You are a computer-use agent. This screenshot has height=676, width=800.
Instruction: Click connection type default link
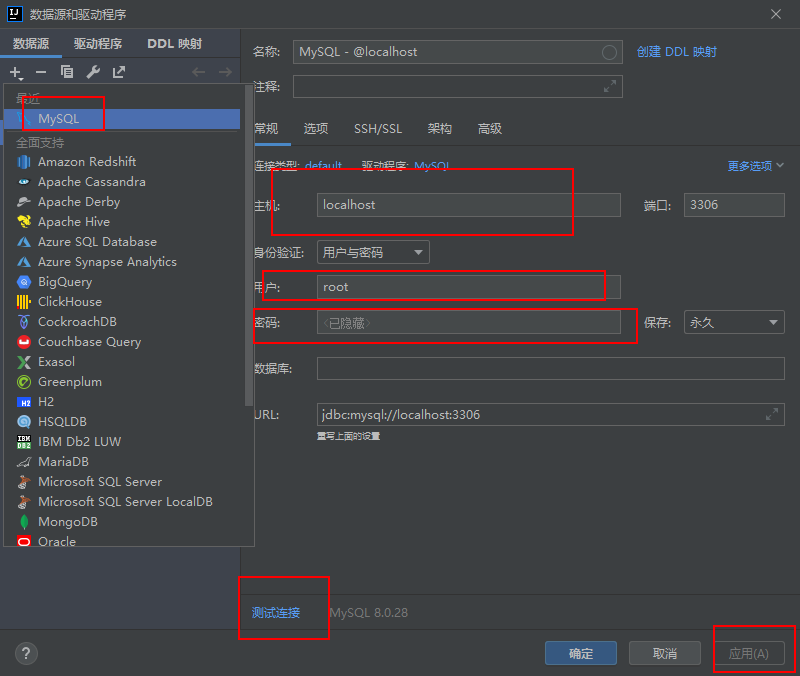323,165
